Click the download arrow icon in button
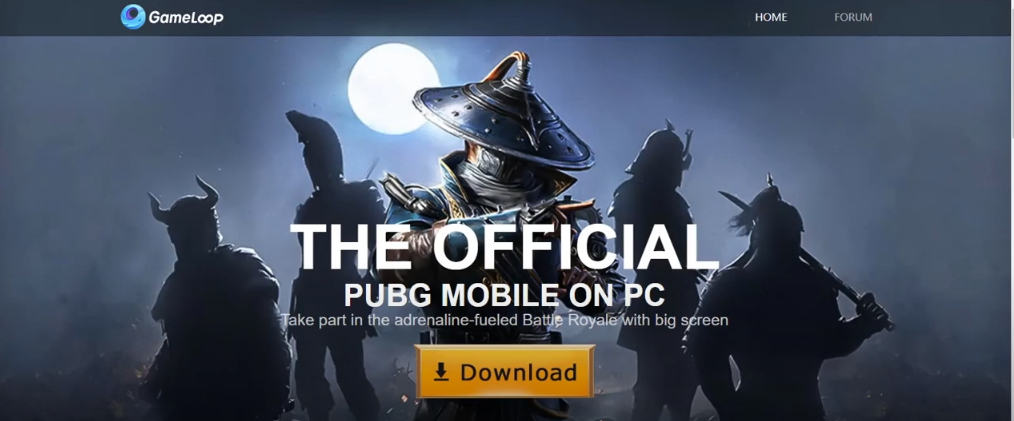The width and height of the screenshot is (1014, 421). 441,372
